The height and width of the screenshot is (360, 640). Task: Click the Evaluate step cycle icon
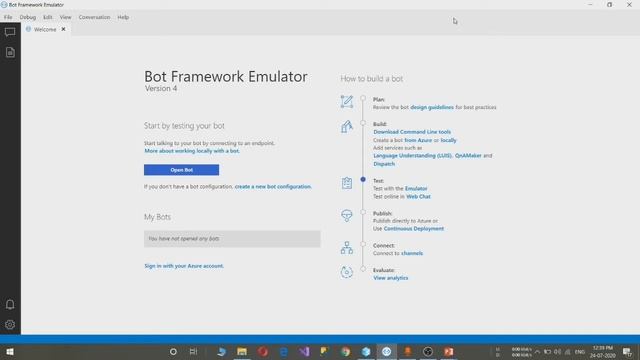click(x=347, y=272)
